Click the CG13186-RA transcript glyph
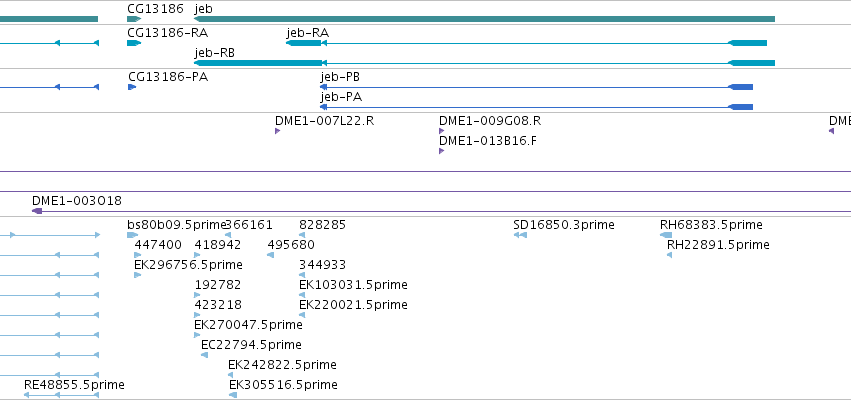The image size is (851, 400). point(134,43)
